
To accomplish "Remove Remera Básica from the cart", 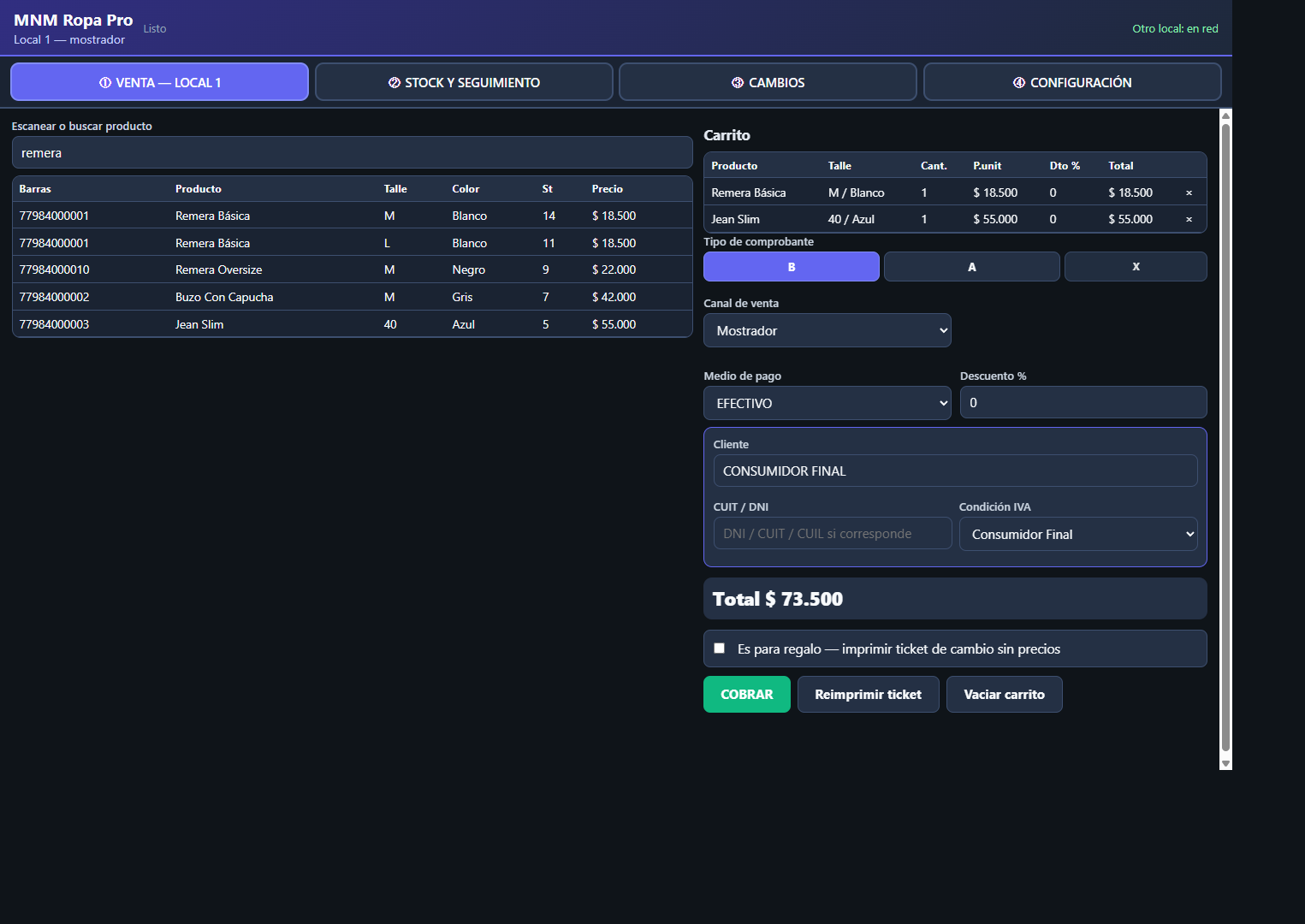I will 1189,193.
